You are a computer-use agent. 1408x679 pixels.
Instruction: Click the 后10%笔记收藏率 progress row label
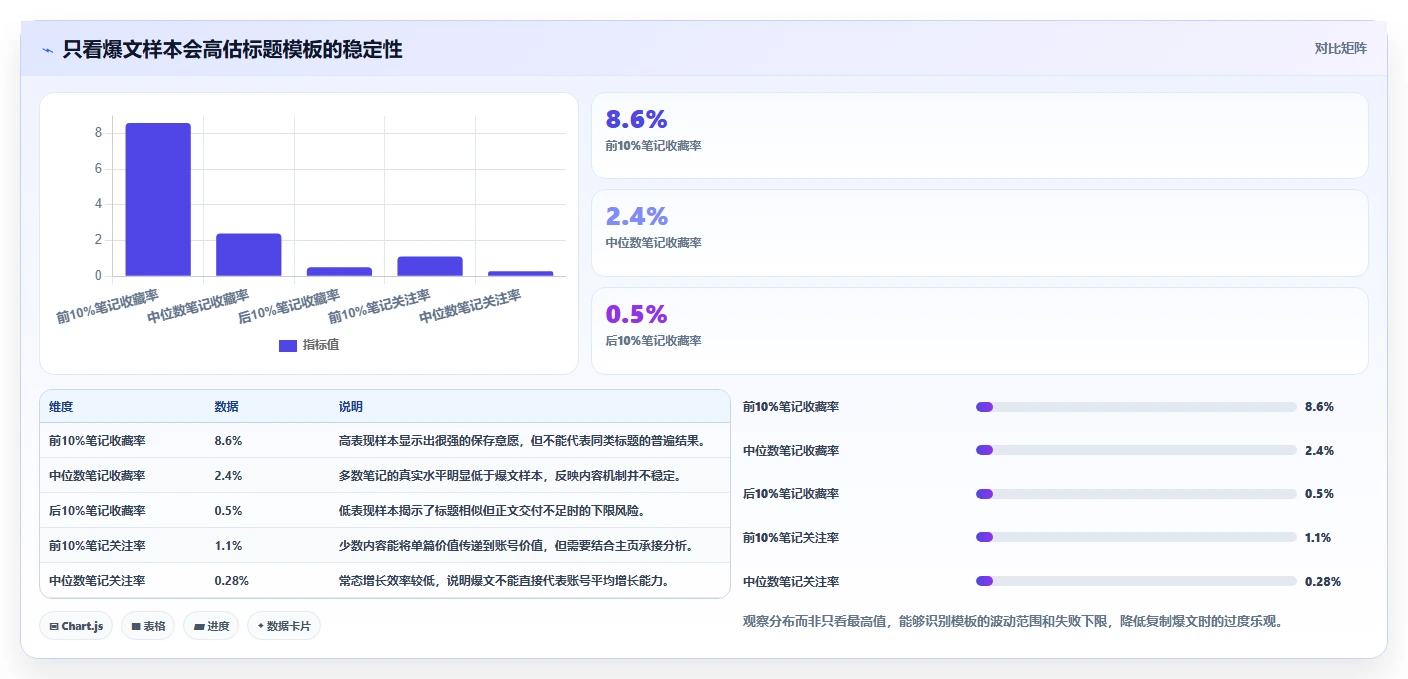(791, 494)
